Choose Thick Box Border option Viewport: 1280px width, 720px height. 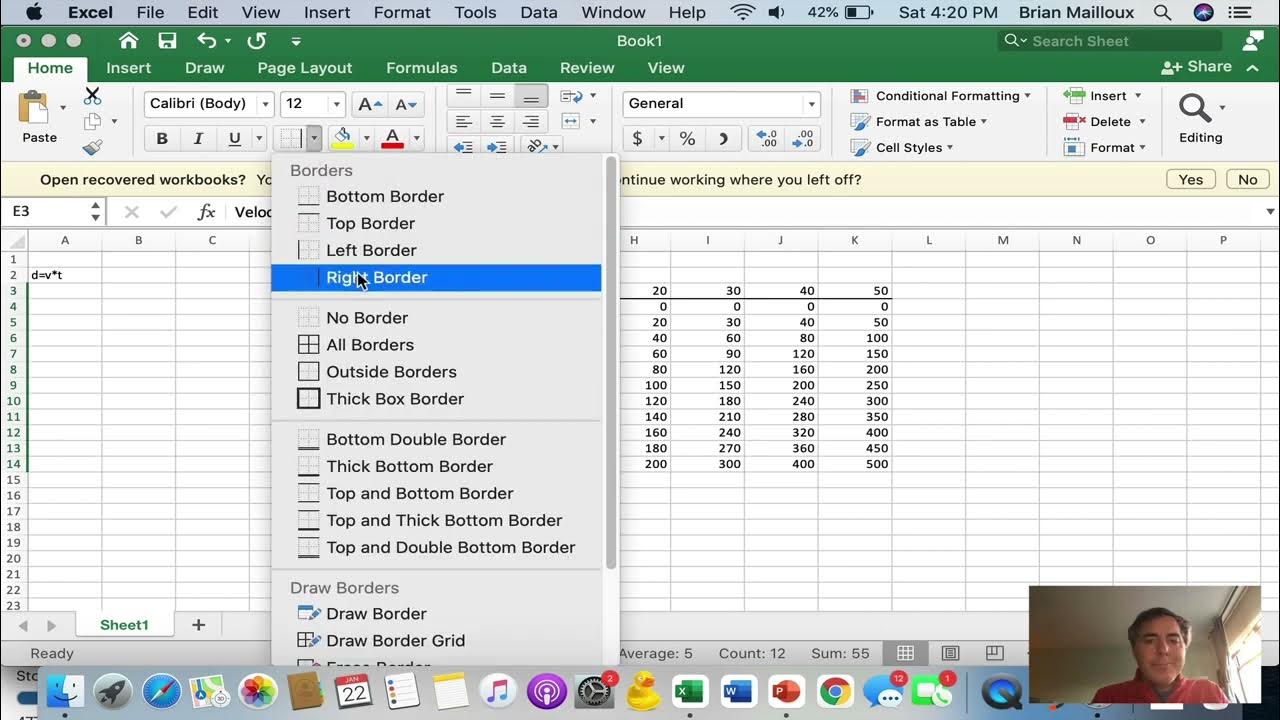point(436,399)
